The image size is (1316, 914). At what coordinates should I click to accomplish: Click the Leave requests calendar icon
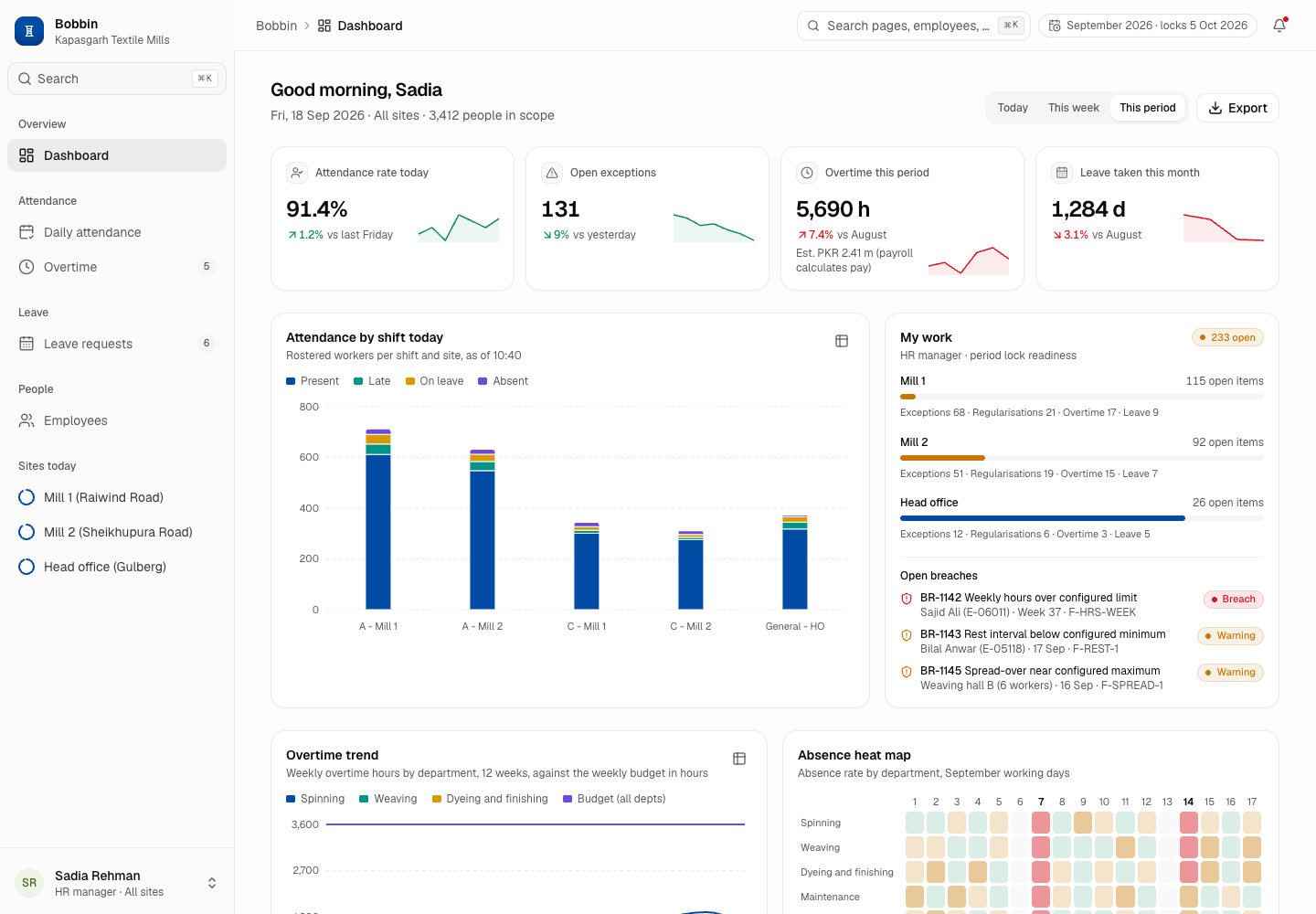(x=27, y=344)
